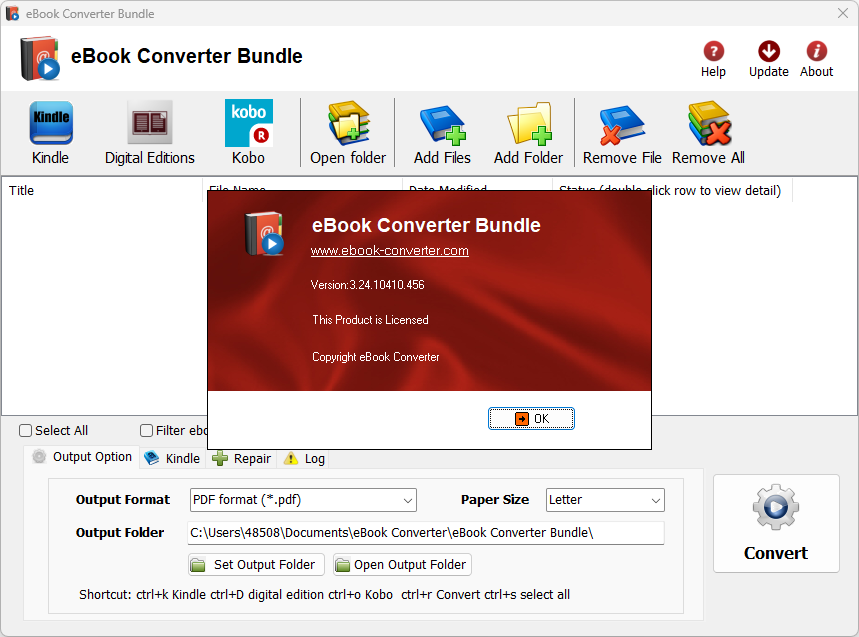Image resolution: width=859 pixels, height=637 pixels.
Task: Click 'This Product is Licensed' text
Action: point(370,320)
